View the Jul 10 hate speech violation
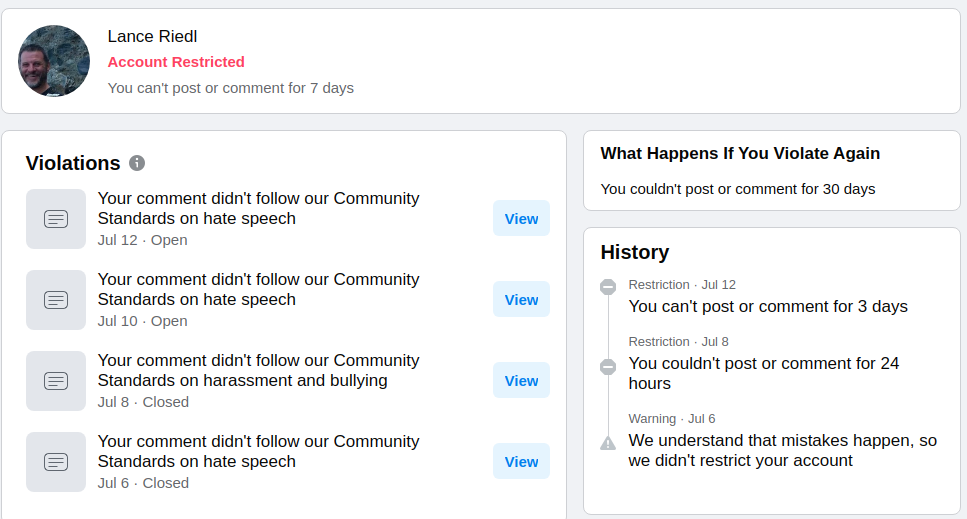The image size is (967, 519). point(521,300)
